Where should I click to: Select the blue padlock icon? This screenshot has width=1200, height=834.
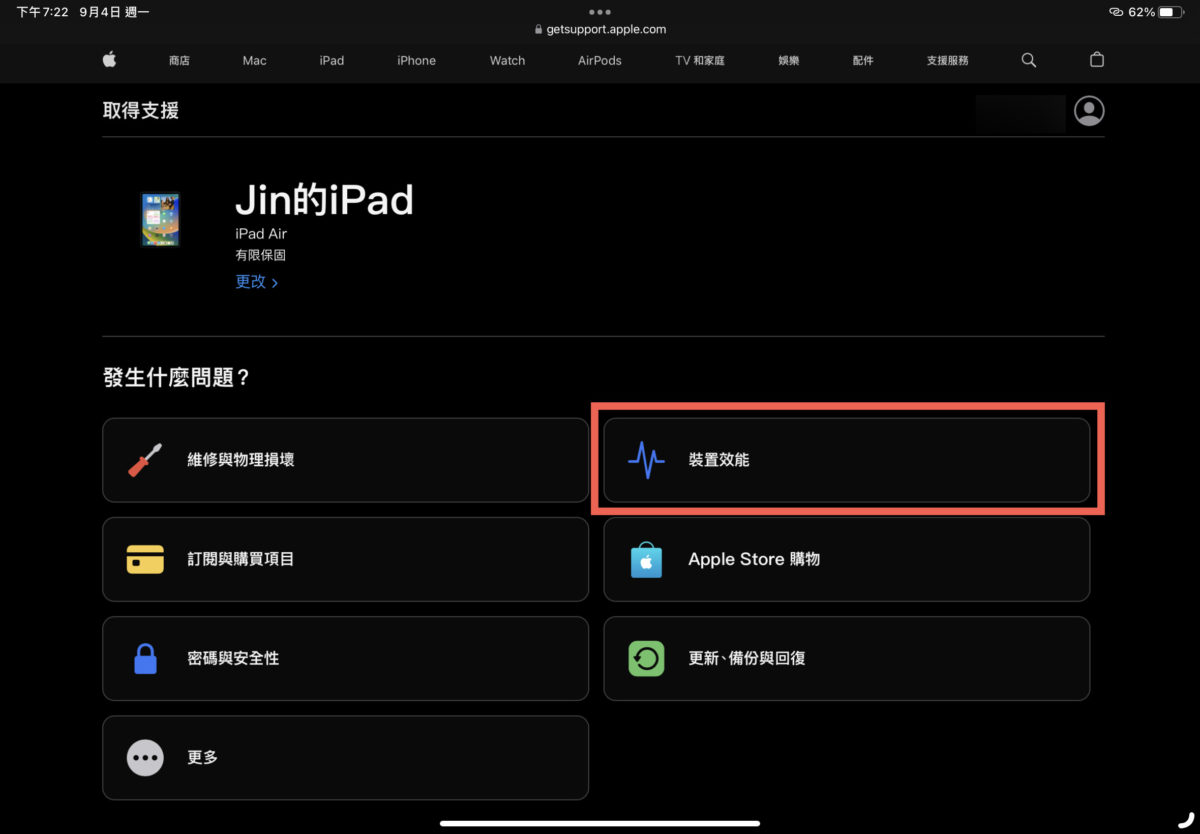tap(145, 658)
